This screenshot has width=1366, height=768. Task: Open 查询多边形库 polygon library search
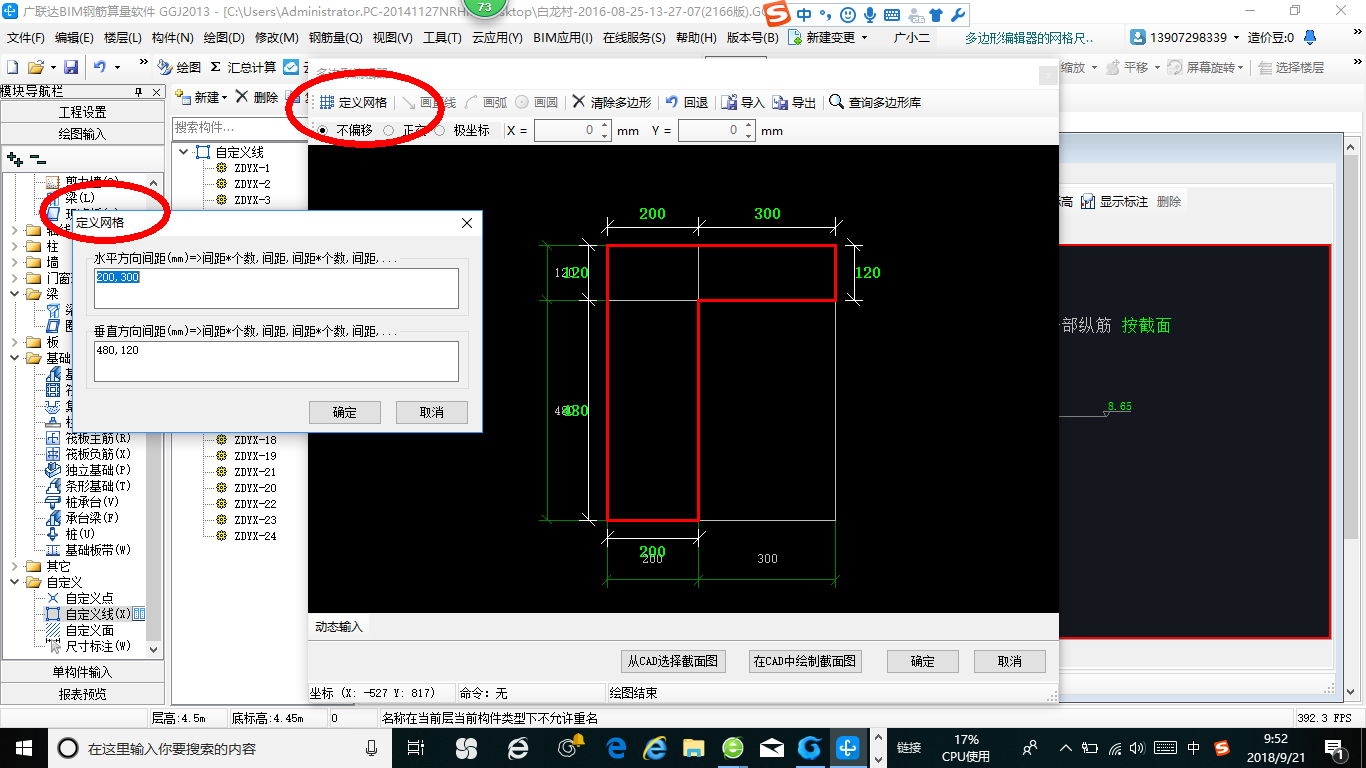875,102
